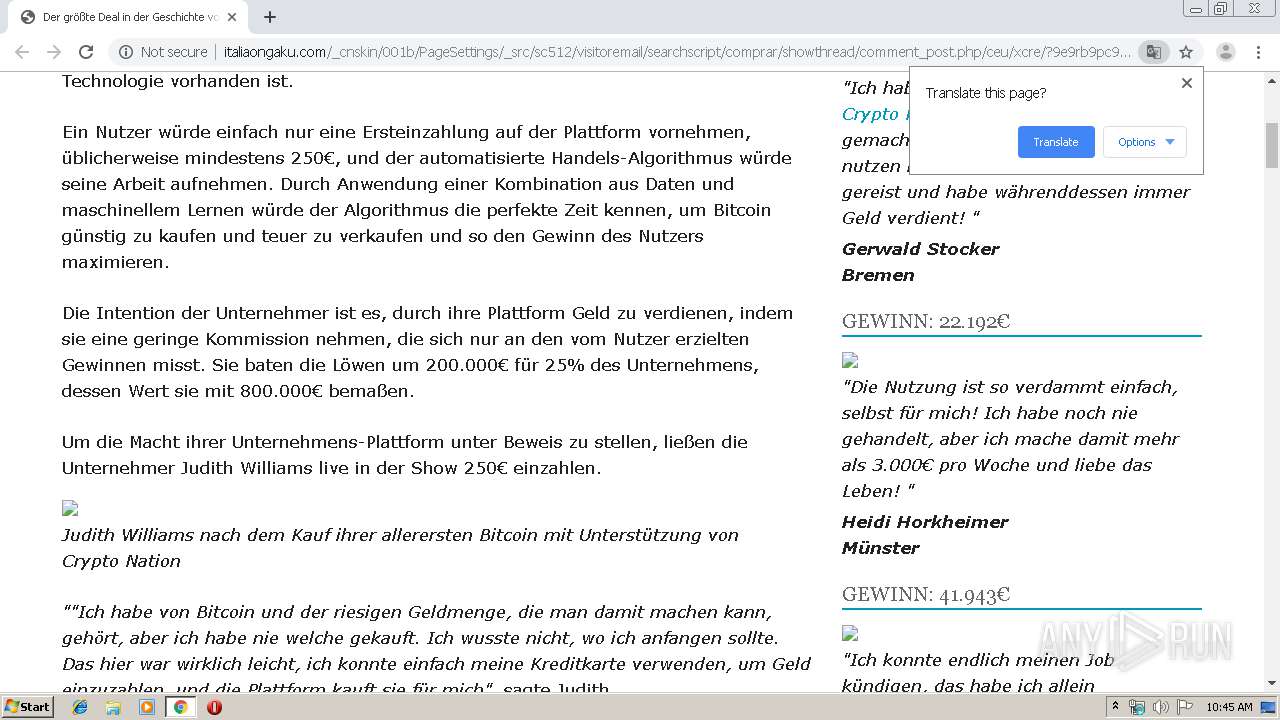This screenshot has width=1280, height=720.
Task: Open the network tray icon
Action: pos(1137,707)
